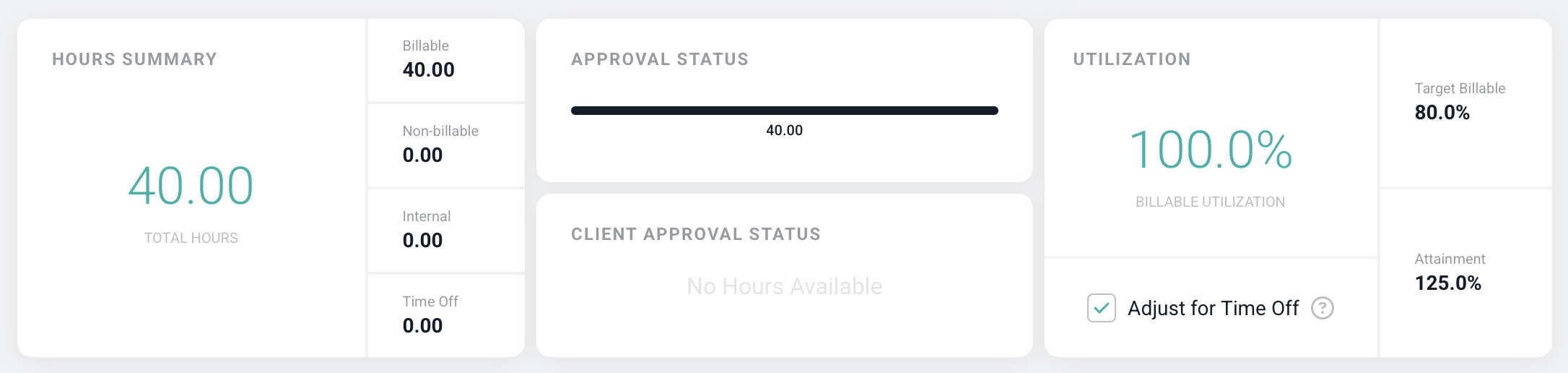Screen dimensions: 1568x373
Task: Select the Target Billable 80.0% tile
Action: [1465, 103]
